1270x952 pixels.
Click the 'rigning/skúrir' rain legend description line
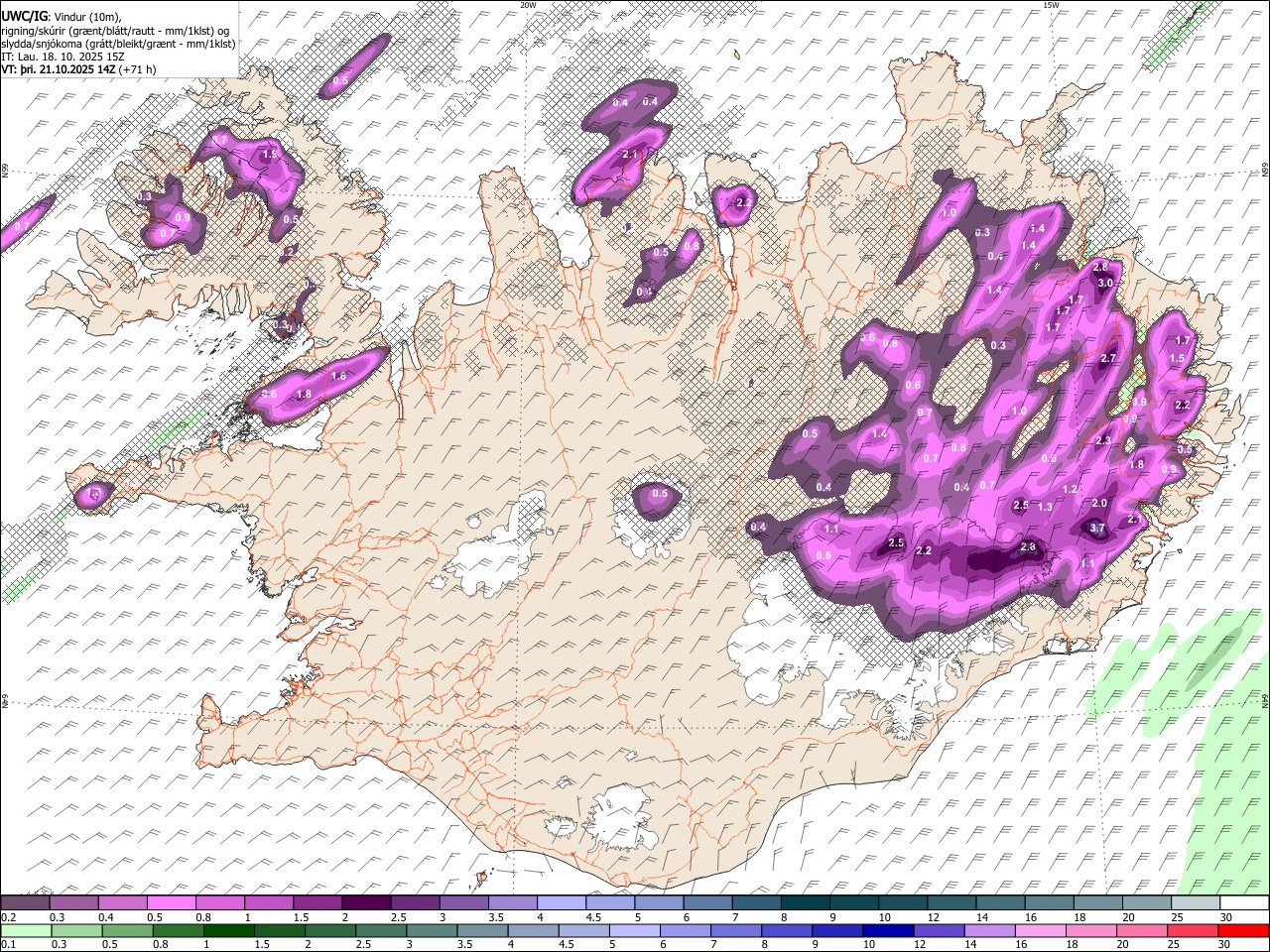(x=116, y=31)
